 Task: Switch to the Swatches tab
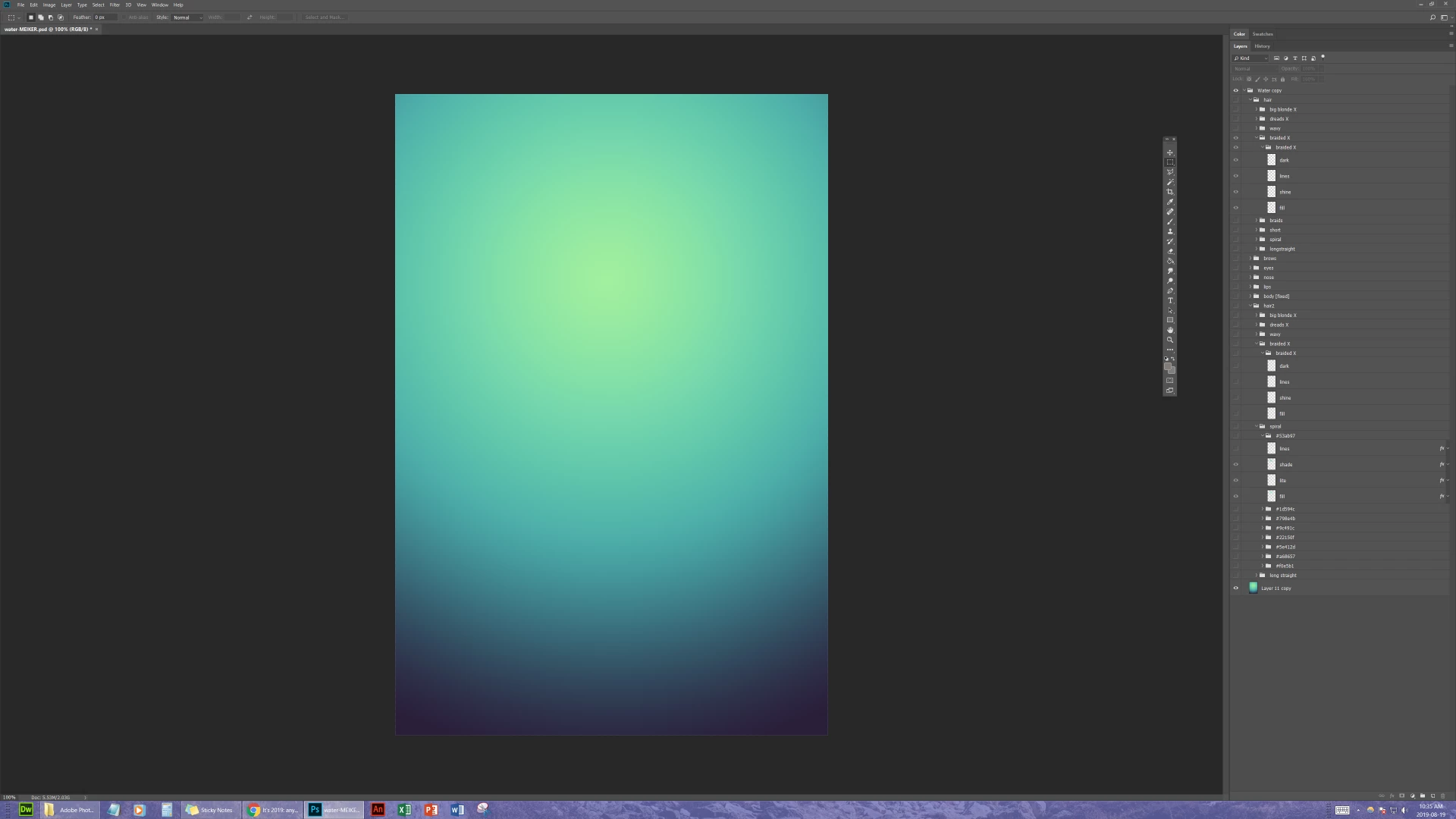(x=1263, y=34)
